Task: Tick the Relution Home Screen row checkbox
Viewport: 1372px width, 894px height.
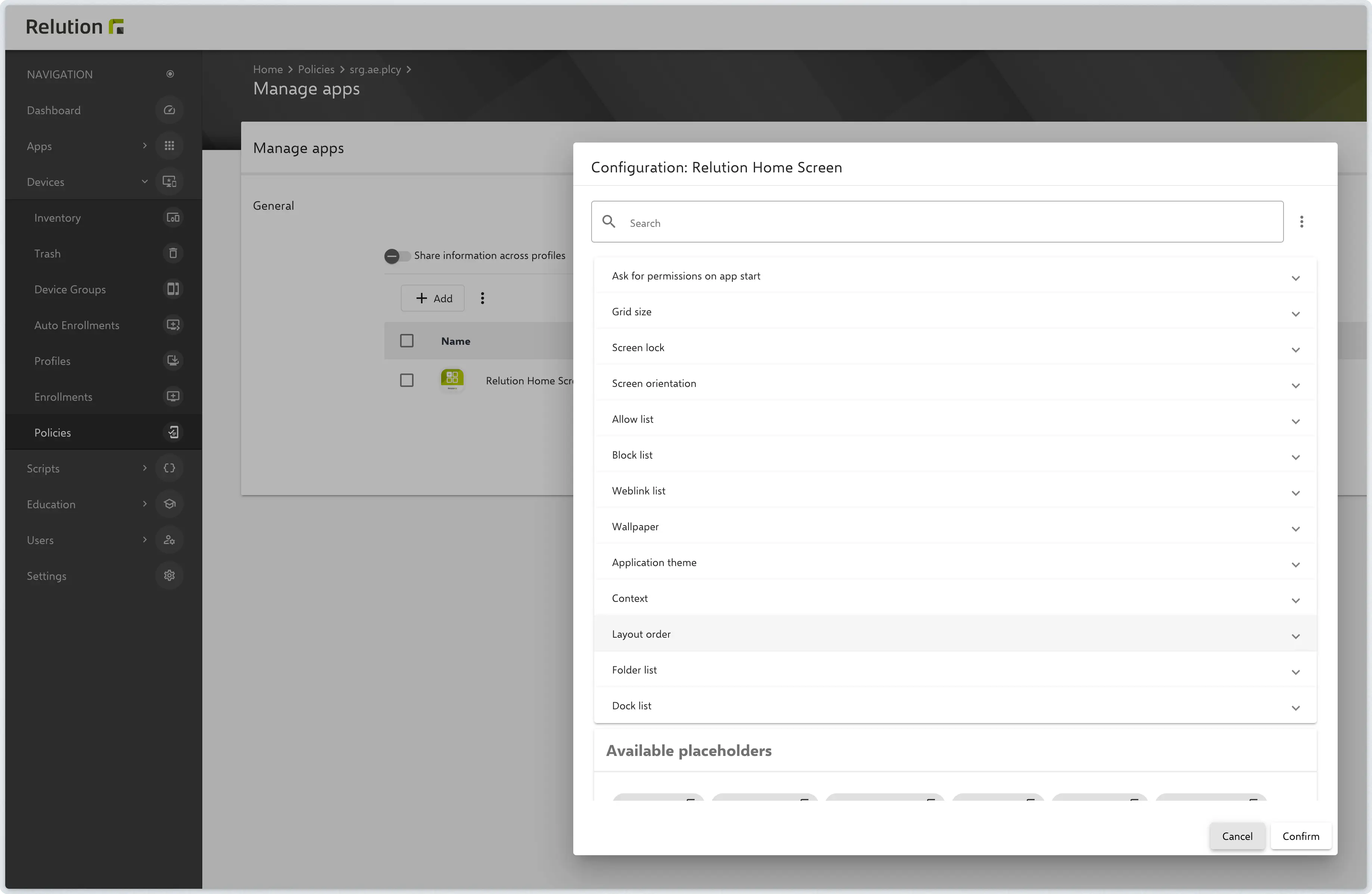Action: coord(406,381)
